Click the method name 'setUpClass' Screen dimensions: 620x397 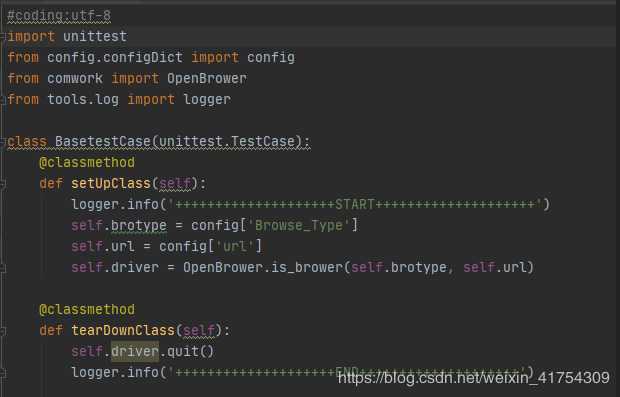click(x=111, y=183)
